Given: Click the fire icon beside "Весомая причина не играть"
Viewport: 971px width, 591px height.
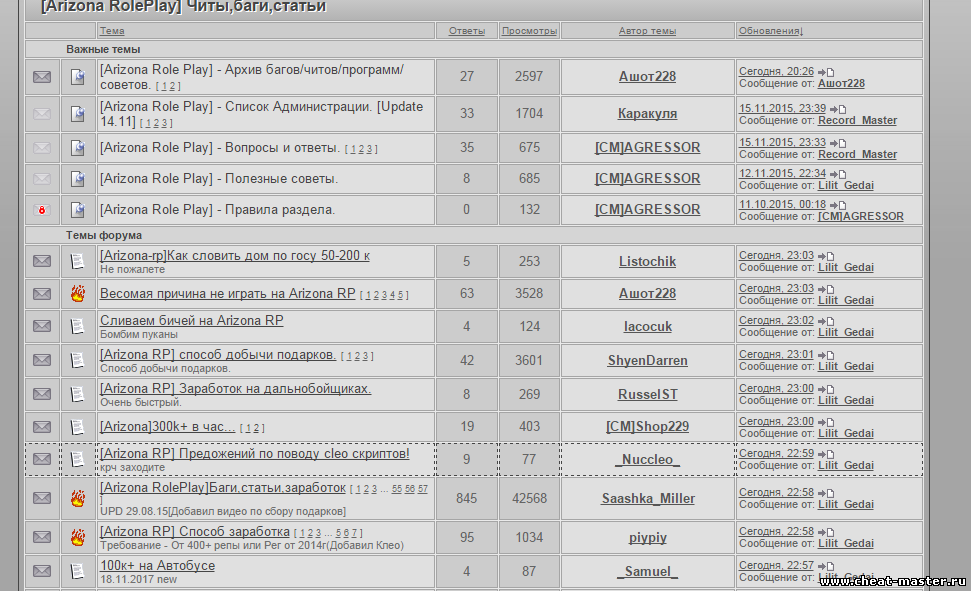Looking at the screenshot, I should 77,294.
